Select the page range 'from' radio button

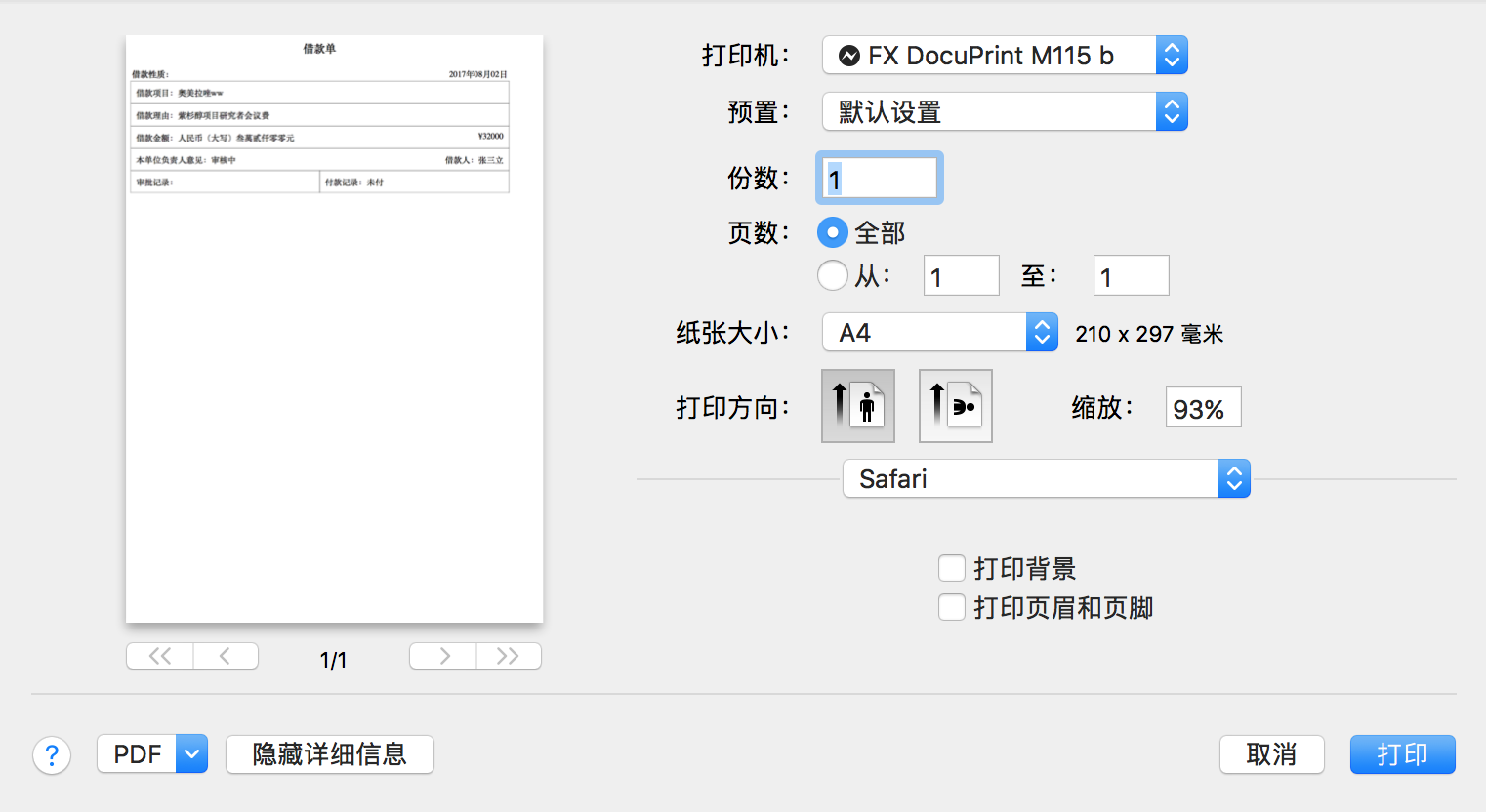[833, 275]
